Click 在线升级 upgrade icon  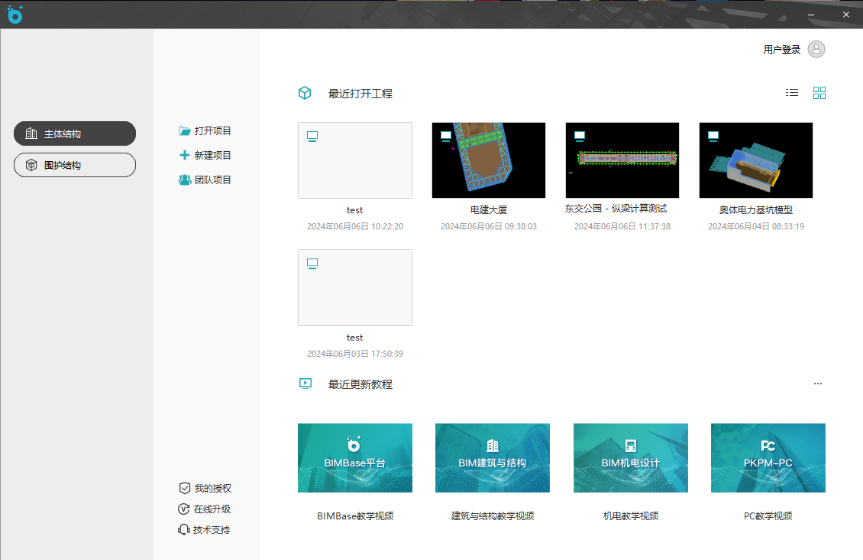point(184,509)
